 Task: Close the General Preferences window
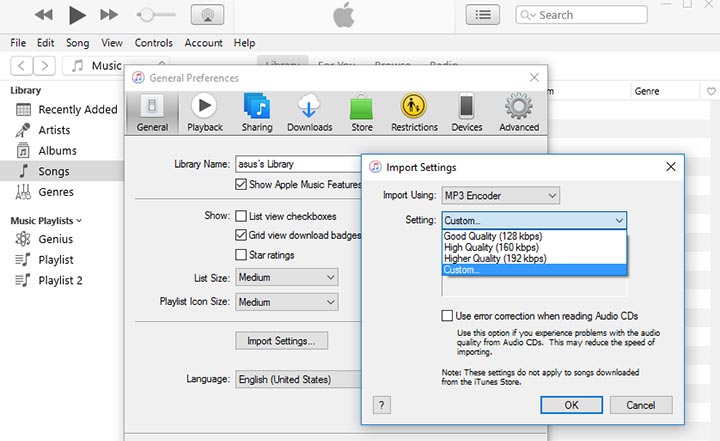point(534,77)
